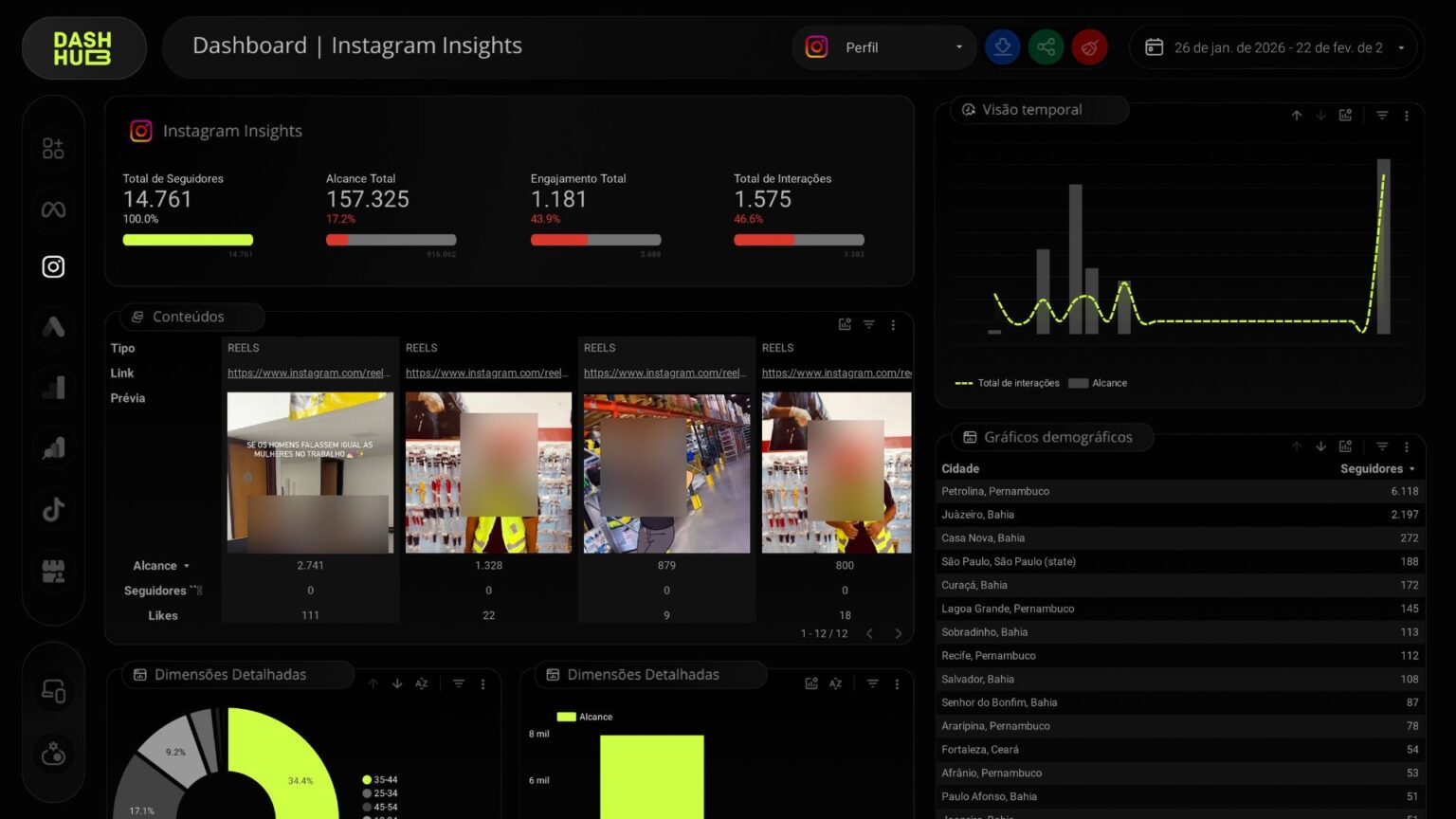Open the more options menu in Visão temporal
Image resolution: width=1456 pixels, height=819 pixels.
coord(1407,116)
